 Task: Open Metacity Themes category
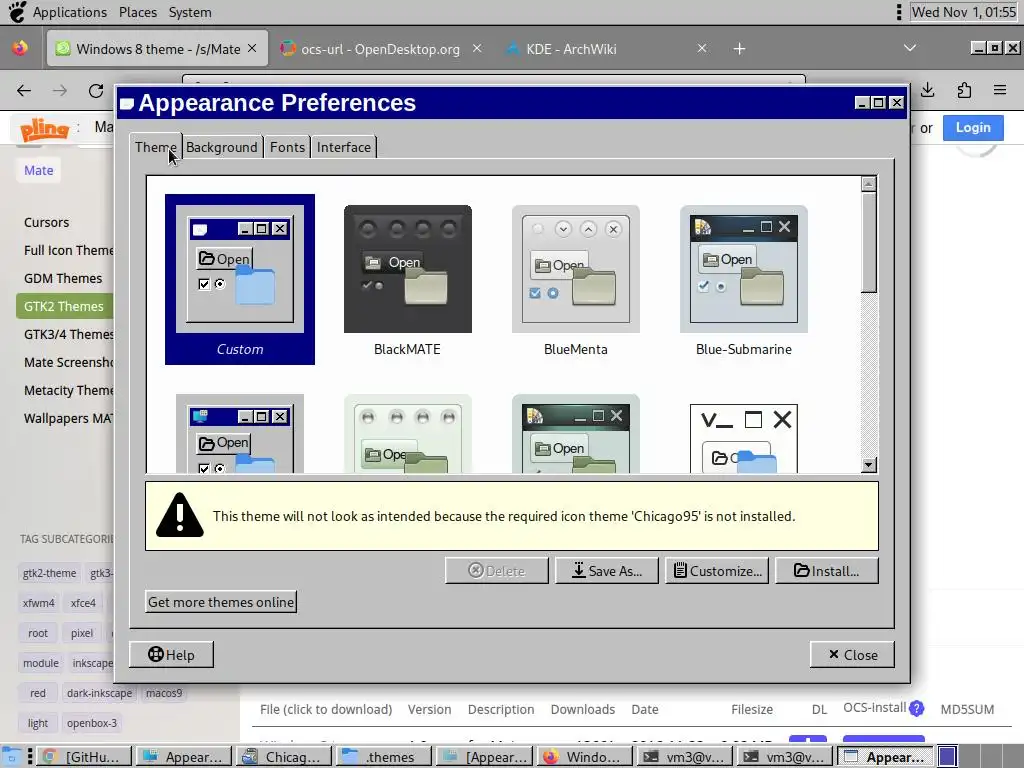[x=69, y=391]
